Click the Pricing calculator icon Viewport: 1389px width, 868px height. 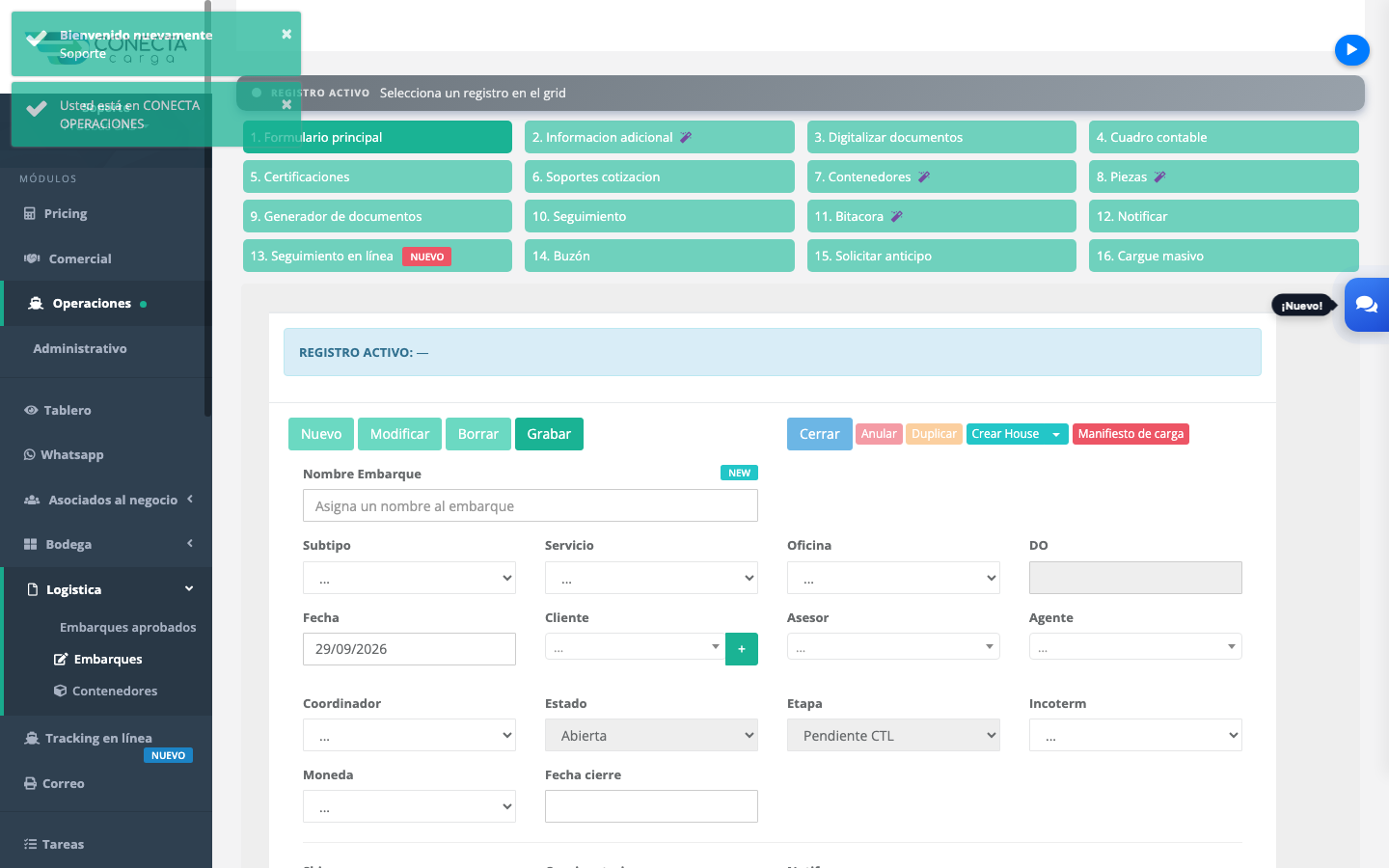30,213
